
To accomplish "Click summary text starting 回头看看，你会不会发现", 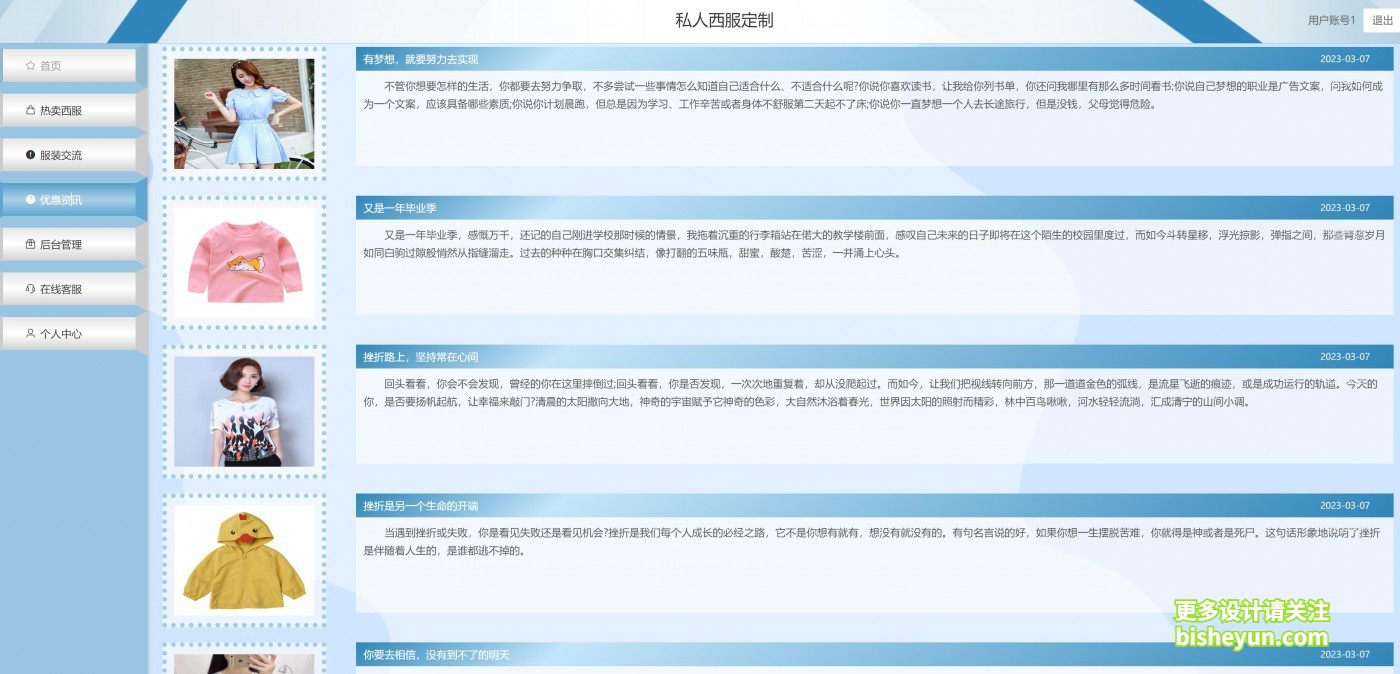I will coord(871,393).
